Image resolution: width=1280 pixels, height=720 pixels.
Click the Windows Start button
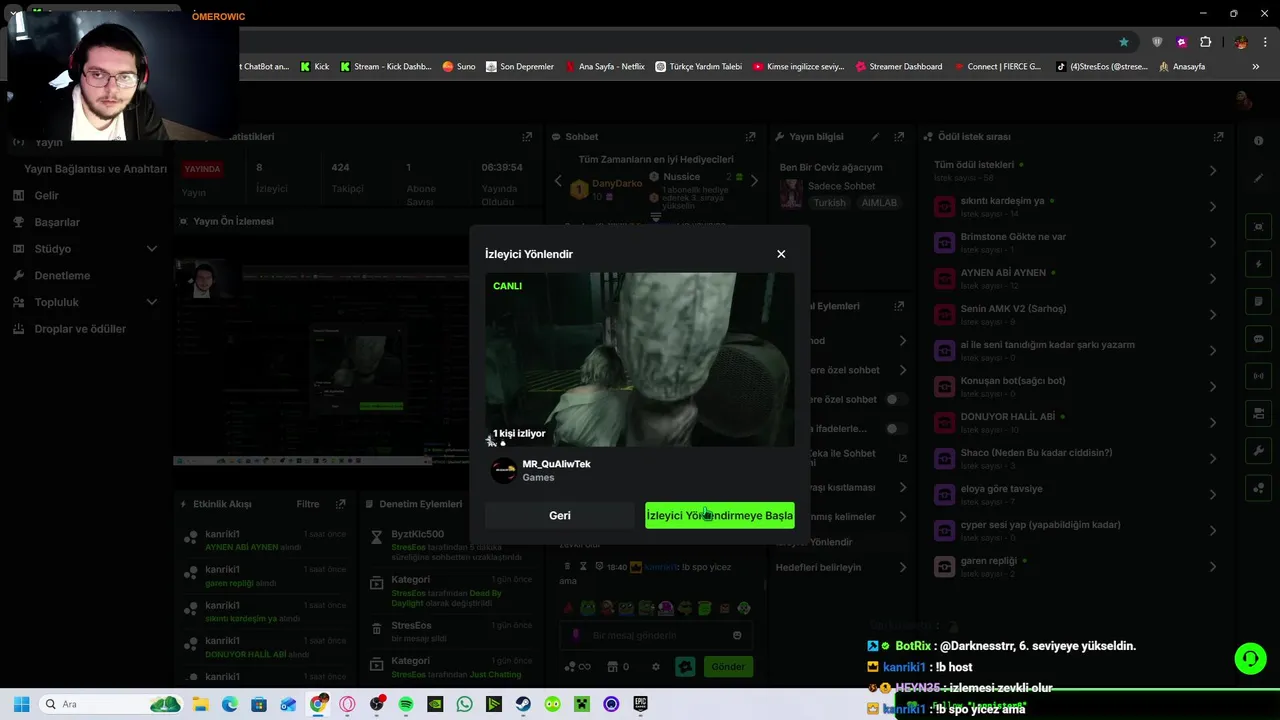21,704
